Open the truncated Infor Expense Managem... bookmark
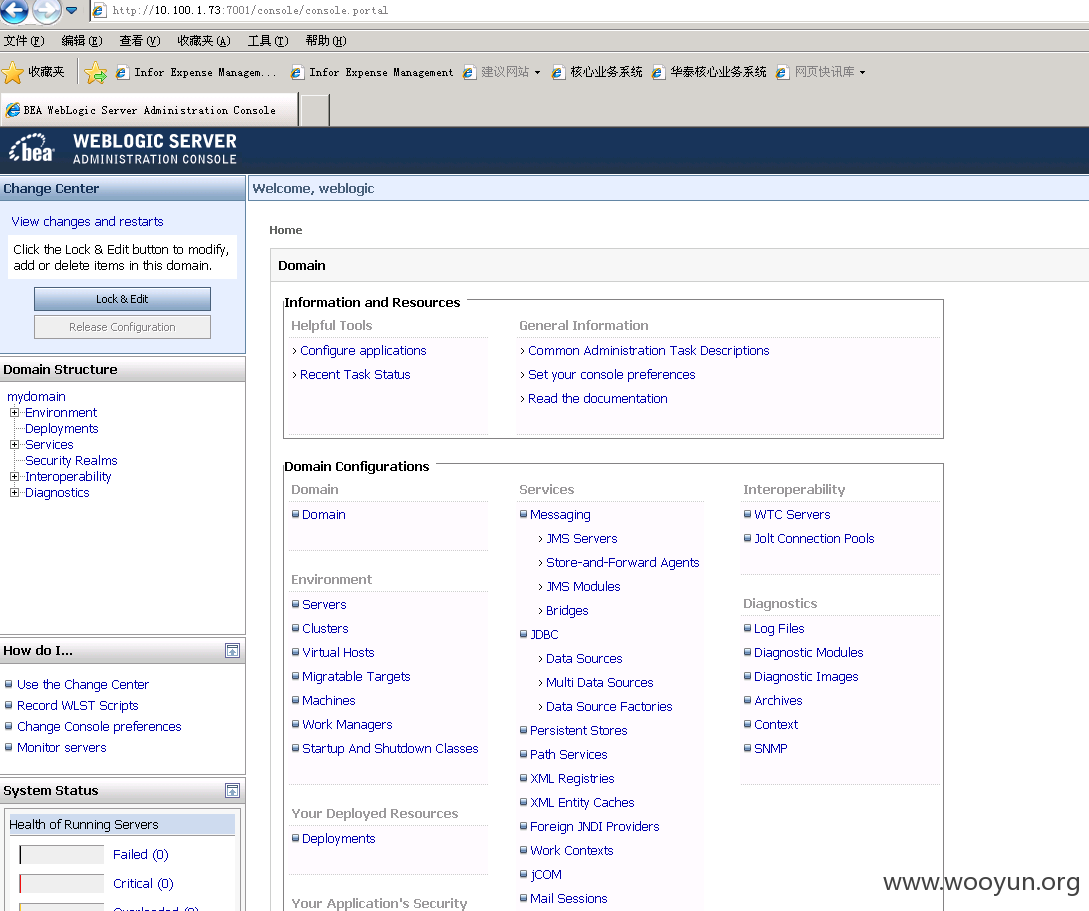1089x911 pixels. [196, 72]
